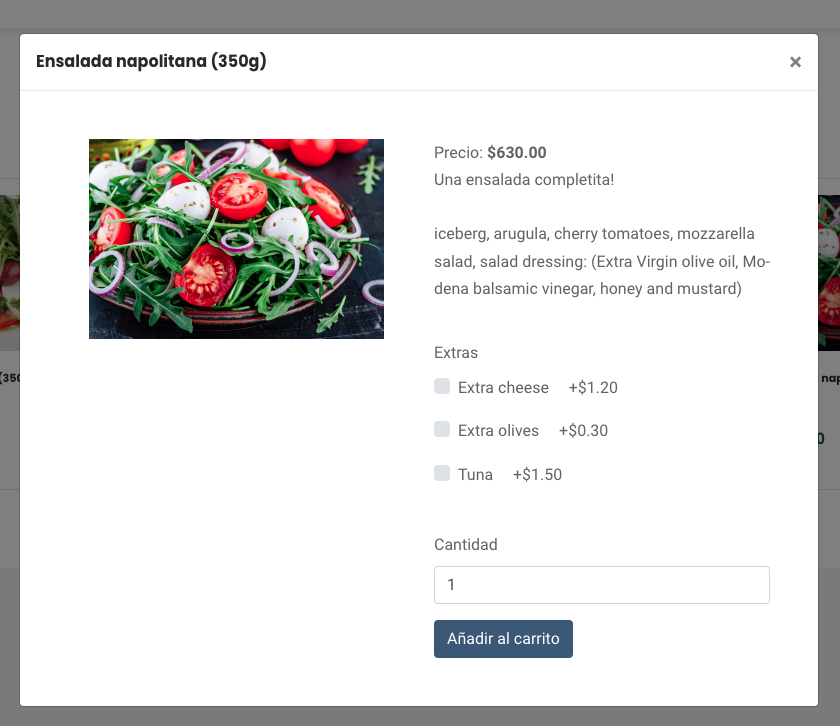Click the +$0.30 extra price

pos(583,431)
